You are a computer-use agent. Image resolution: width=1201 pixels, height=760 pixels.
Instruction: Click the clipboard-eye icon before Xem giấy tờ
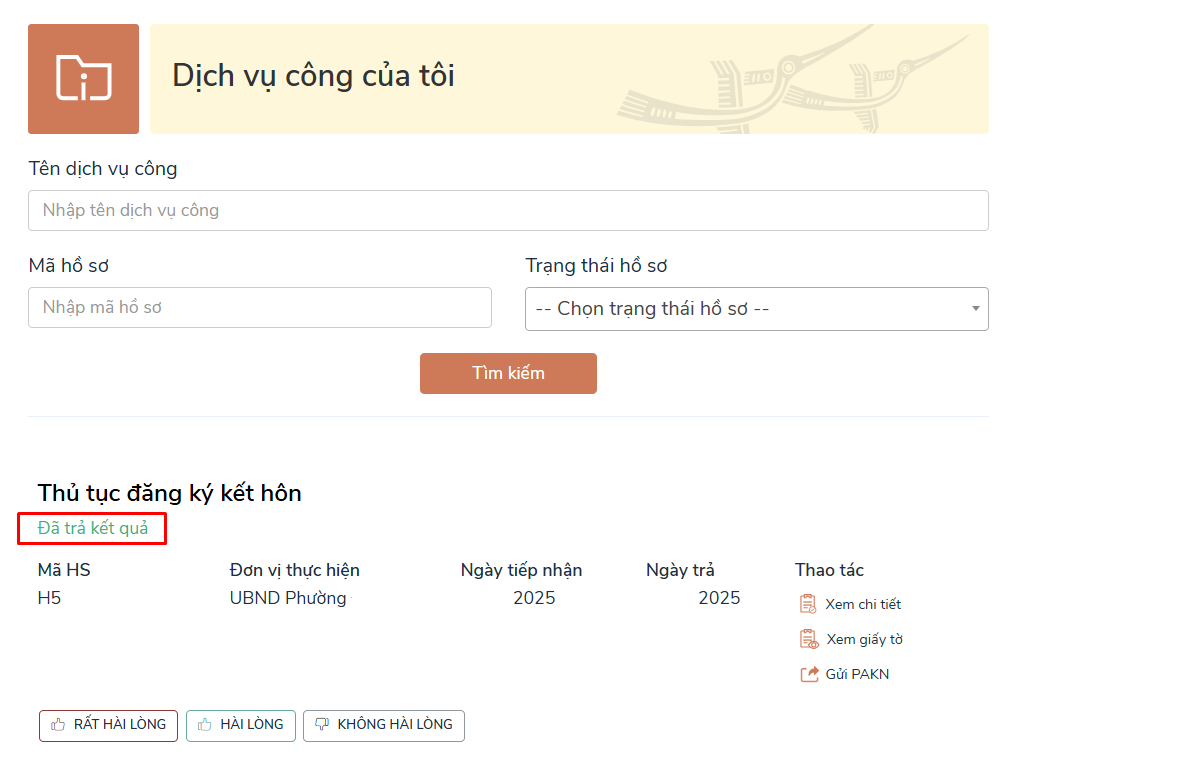coord(807,638)
